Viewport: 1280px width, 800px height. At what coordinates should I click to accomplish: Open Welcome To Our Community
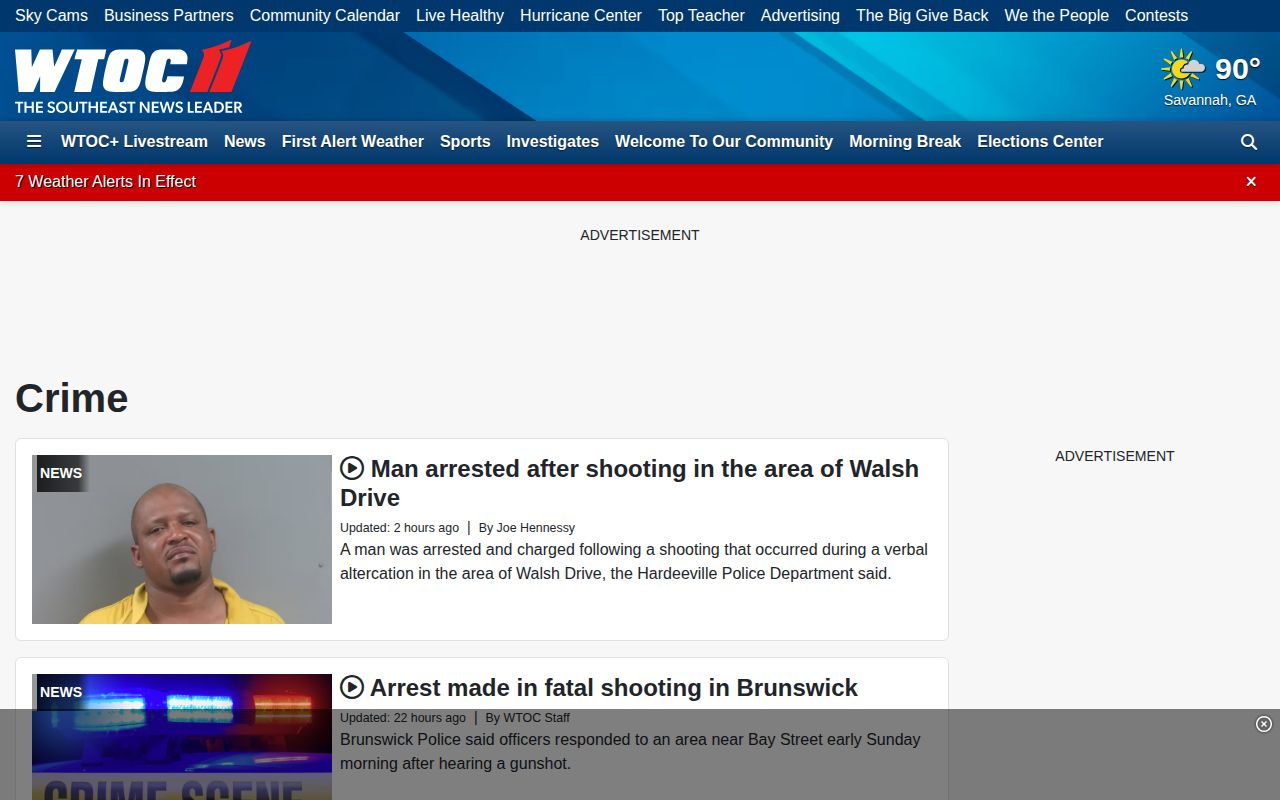click(724, 141)
